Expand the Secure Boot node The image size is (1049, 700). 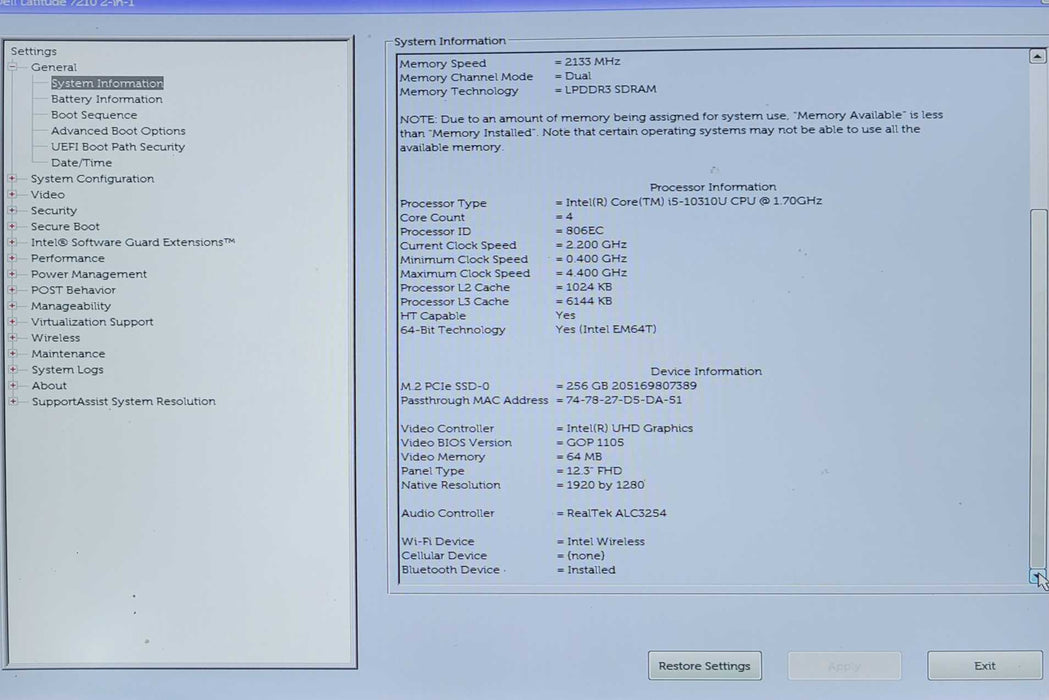[x=12, y=226]
